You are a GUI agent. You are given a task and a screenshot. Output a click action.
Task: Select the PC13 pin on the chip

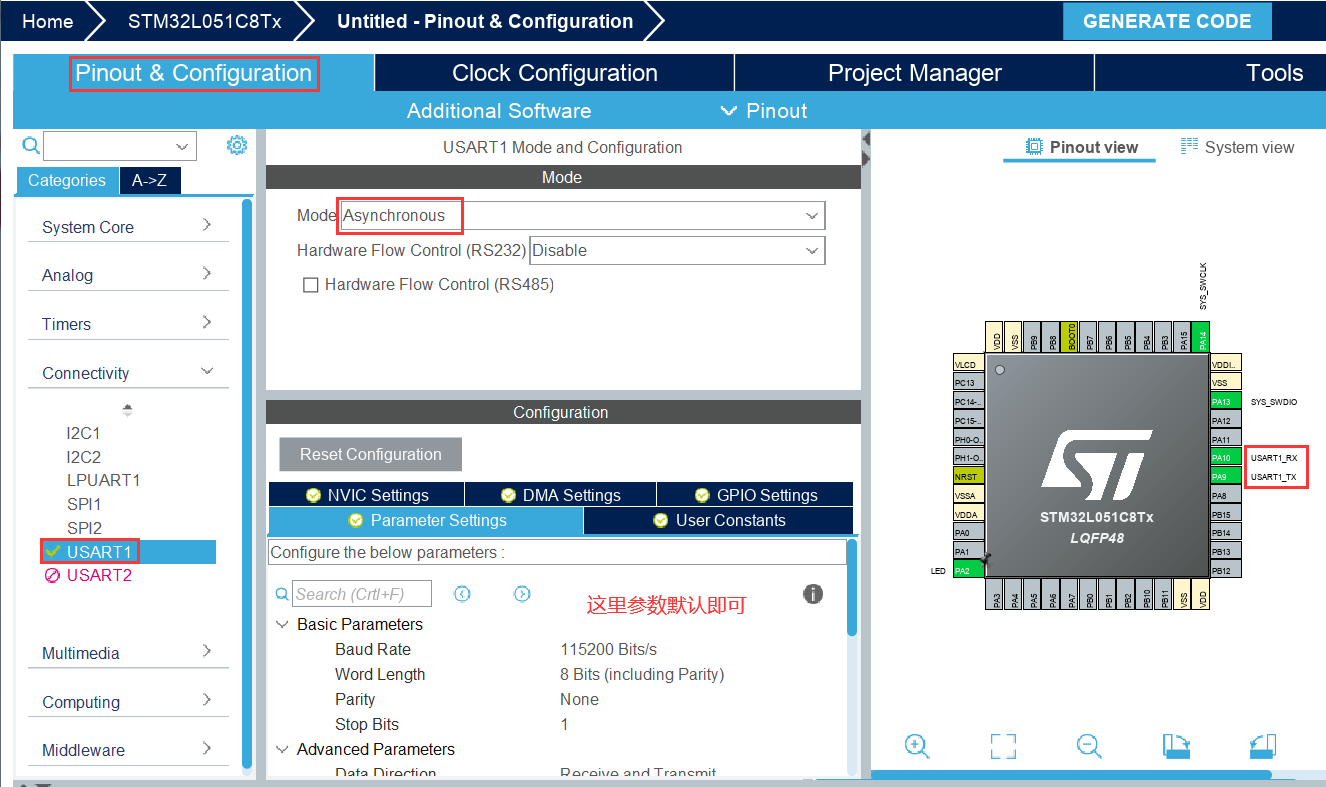point(968,383)
